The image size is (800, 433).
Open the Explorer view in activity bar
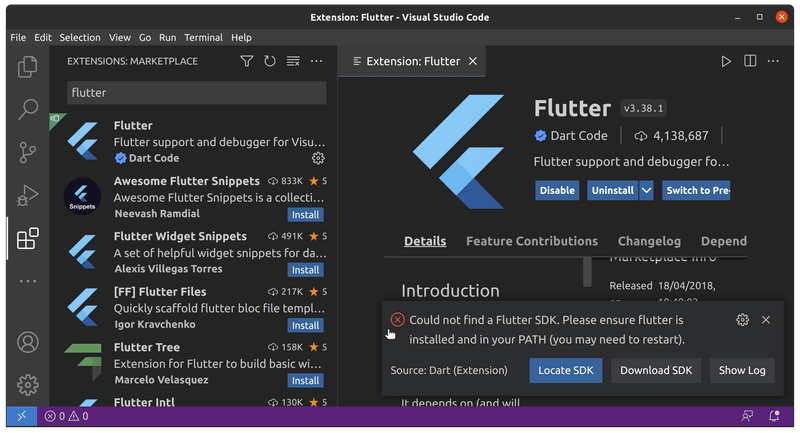28,67
